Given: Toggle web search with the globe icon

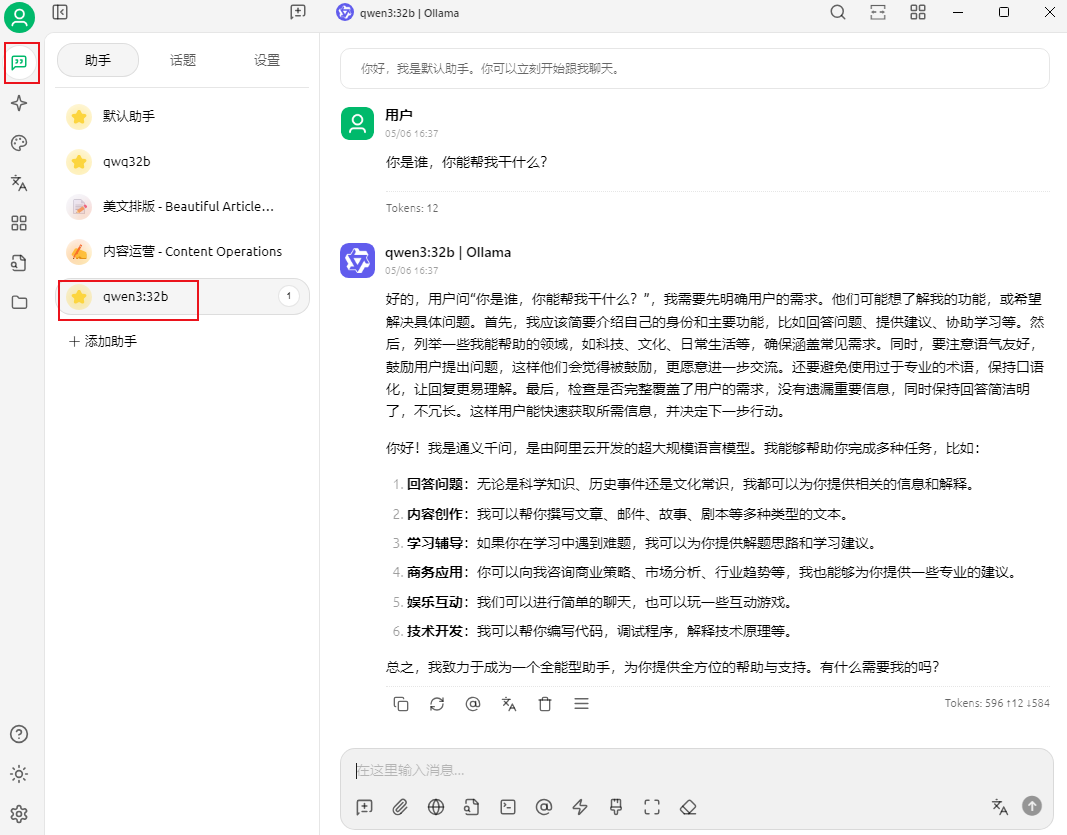Looking at the screenshot, I should [x=436, y=807].
